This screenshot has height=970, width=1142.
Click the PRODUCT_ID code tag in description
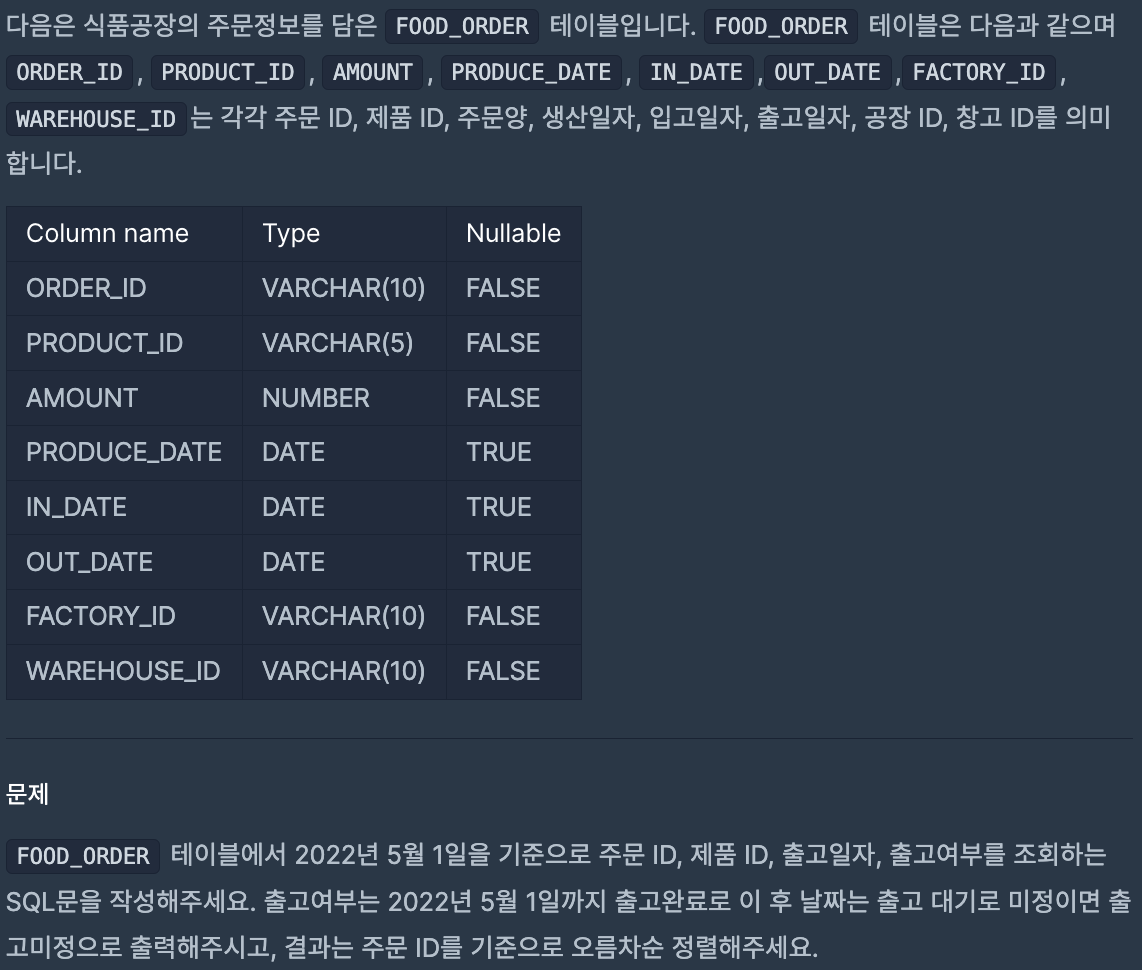point(227,73)
